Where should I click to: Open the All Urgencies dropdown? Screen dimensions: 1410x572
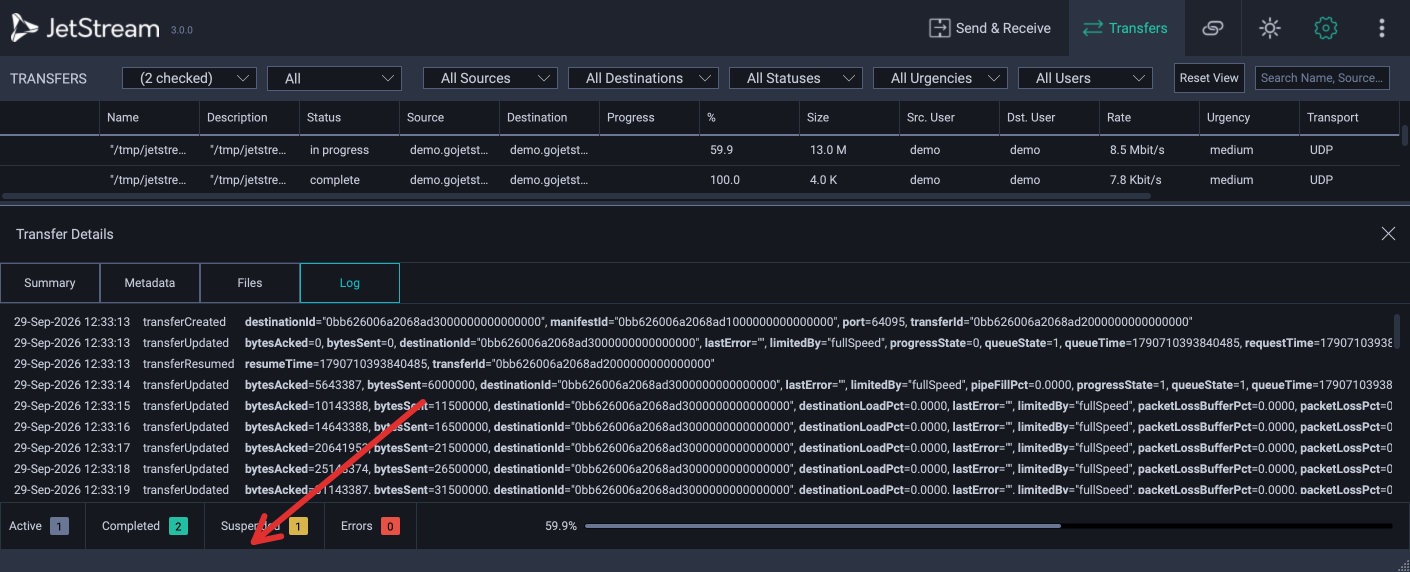941,78
